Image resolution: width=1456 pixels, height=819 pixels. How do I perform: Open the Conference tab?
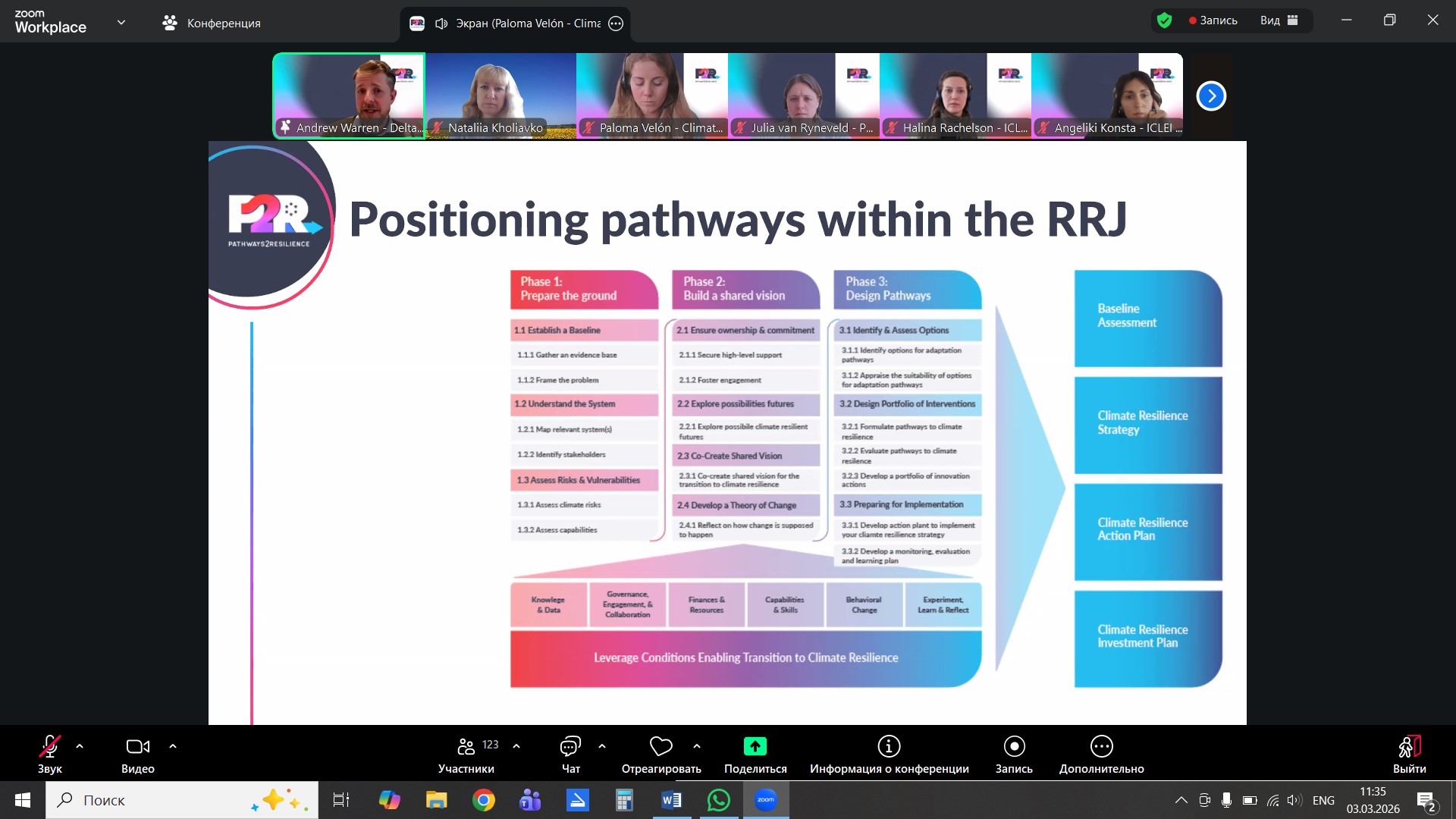tap(212, 24)
